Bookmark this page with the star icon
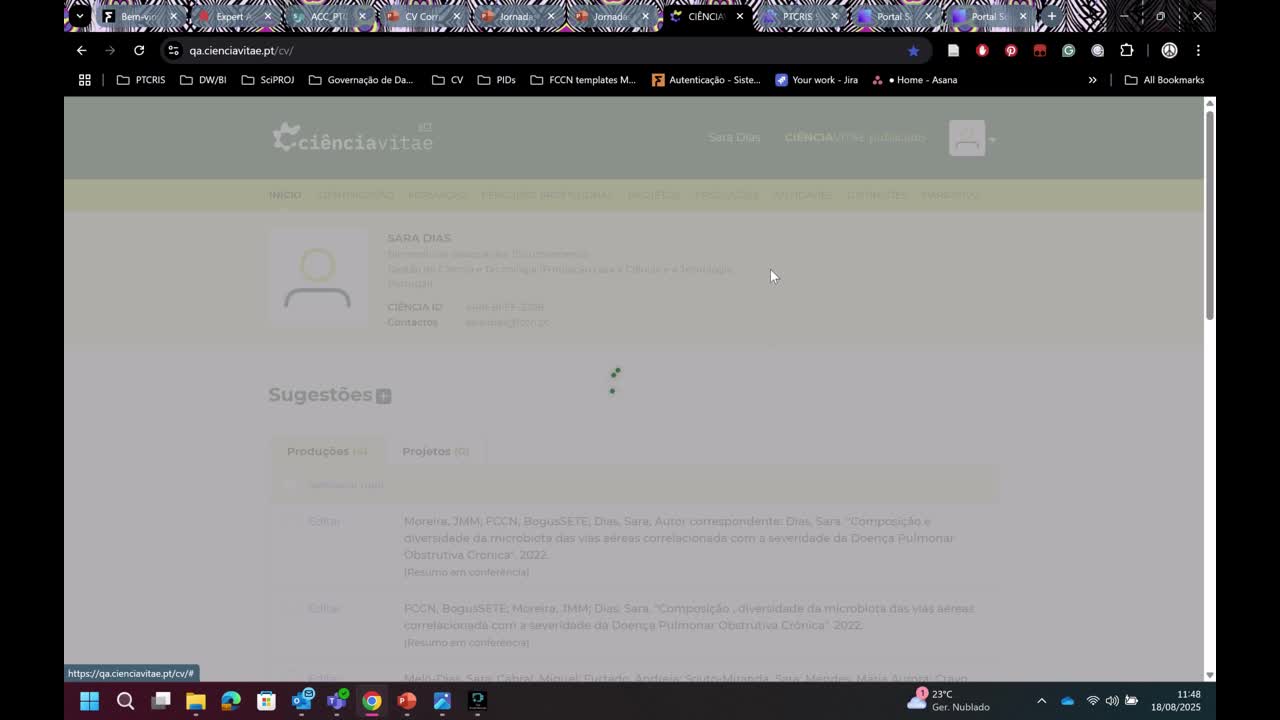Viewport: 1280px width, 720px height. coord(913,50)
